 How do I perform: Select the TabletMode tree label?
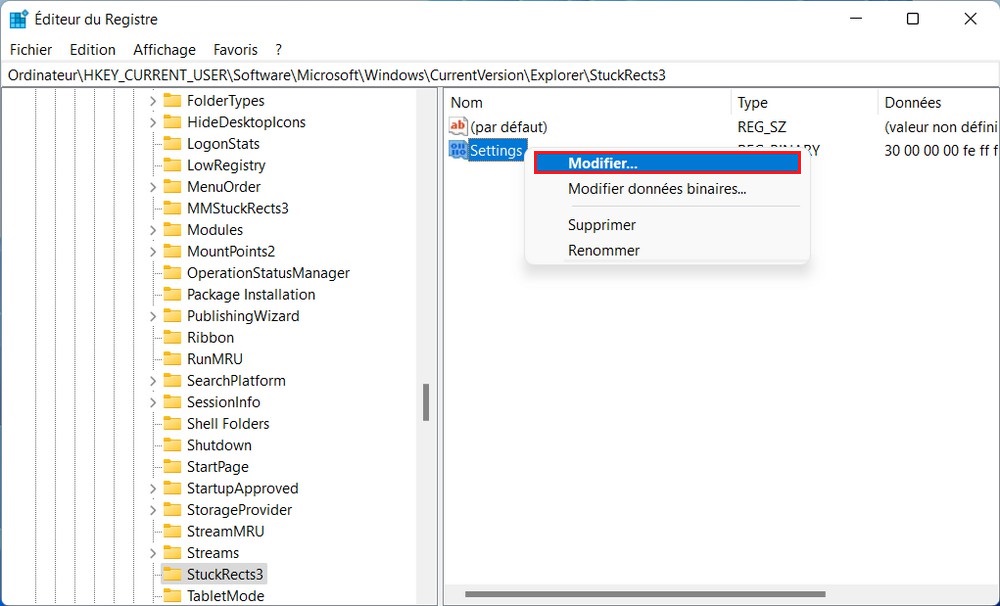click(x=225, y=596)
